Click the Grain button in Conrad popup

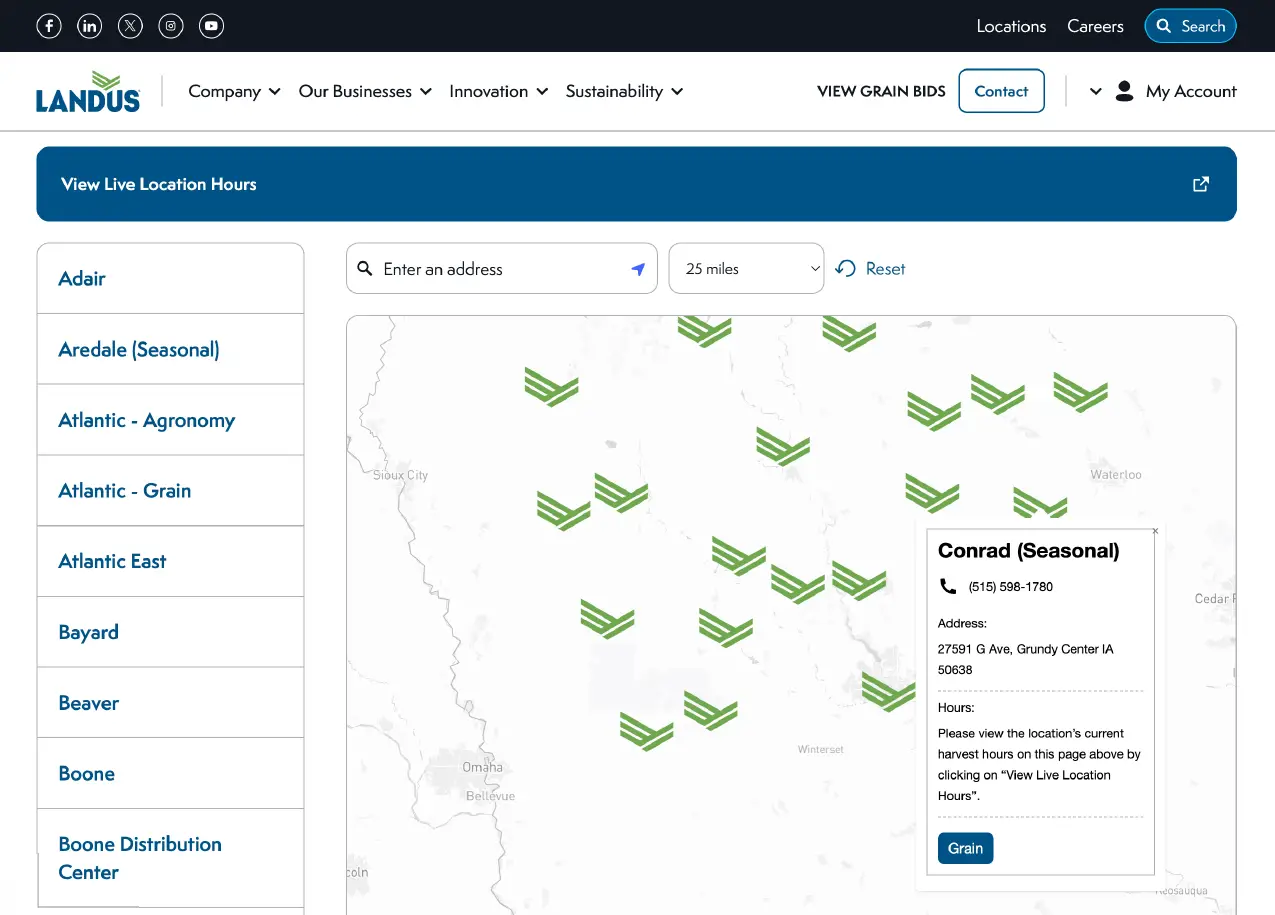(964, 847)
